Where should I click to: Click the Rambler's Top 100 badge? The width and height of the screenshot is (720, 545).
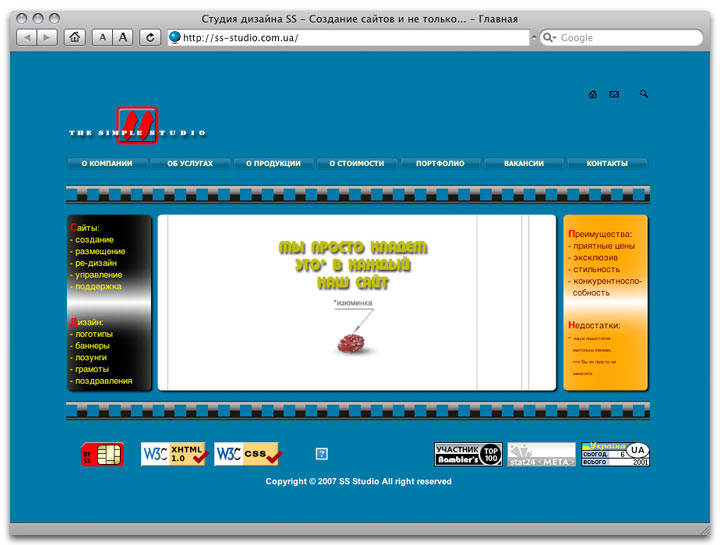pos(468,455)
